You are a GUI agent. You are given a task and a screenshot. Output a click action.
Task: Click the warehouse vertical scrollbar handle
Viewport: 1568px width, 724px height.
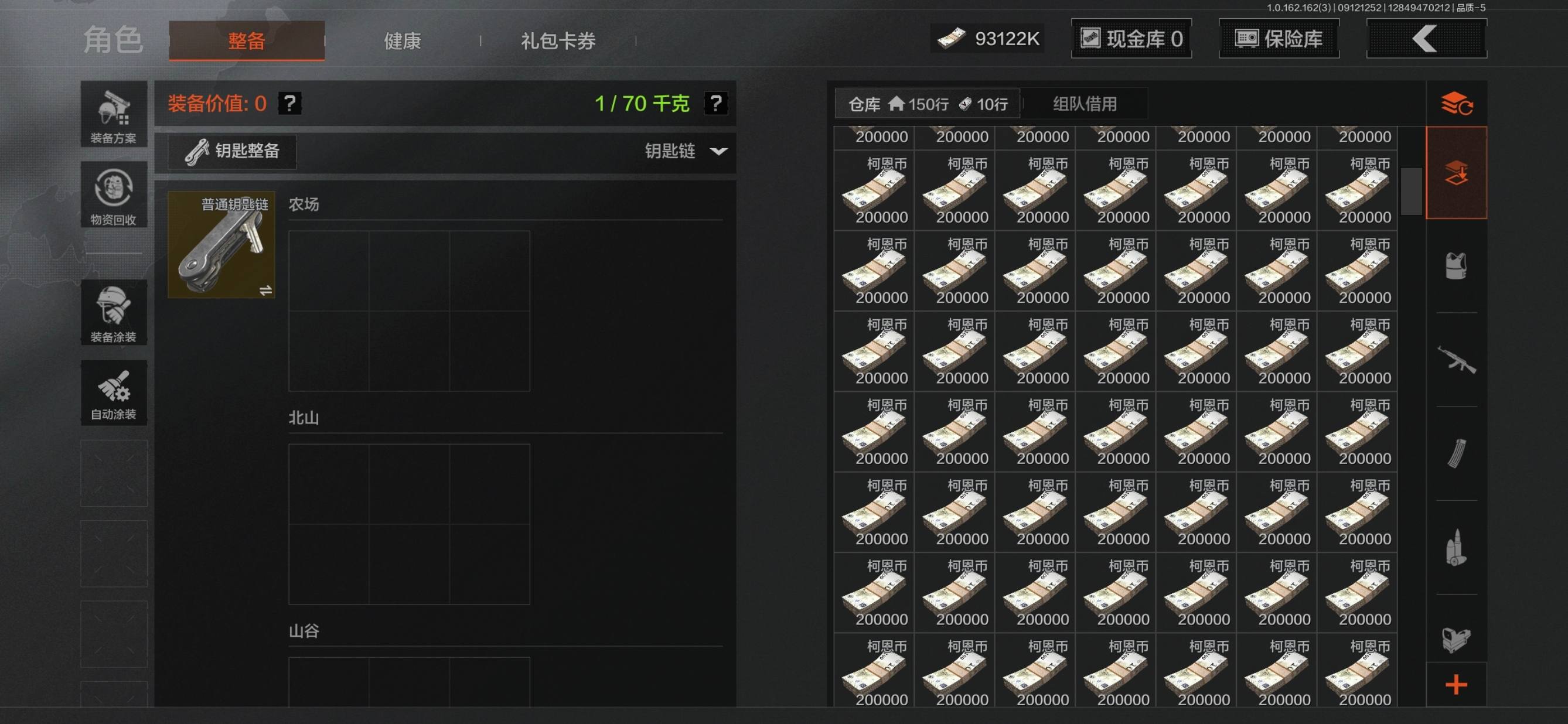click(x=1412, y=191)
